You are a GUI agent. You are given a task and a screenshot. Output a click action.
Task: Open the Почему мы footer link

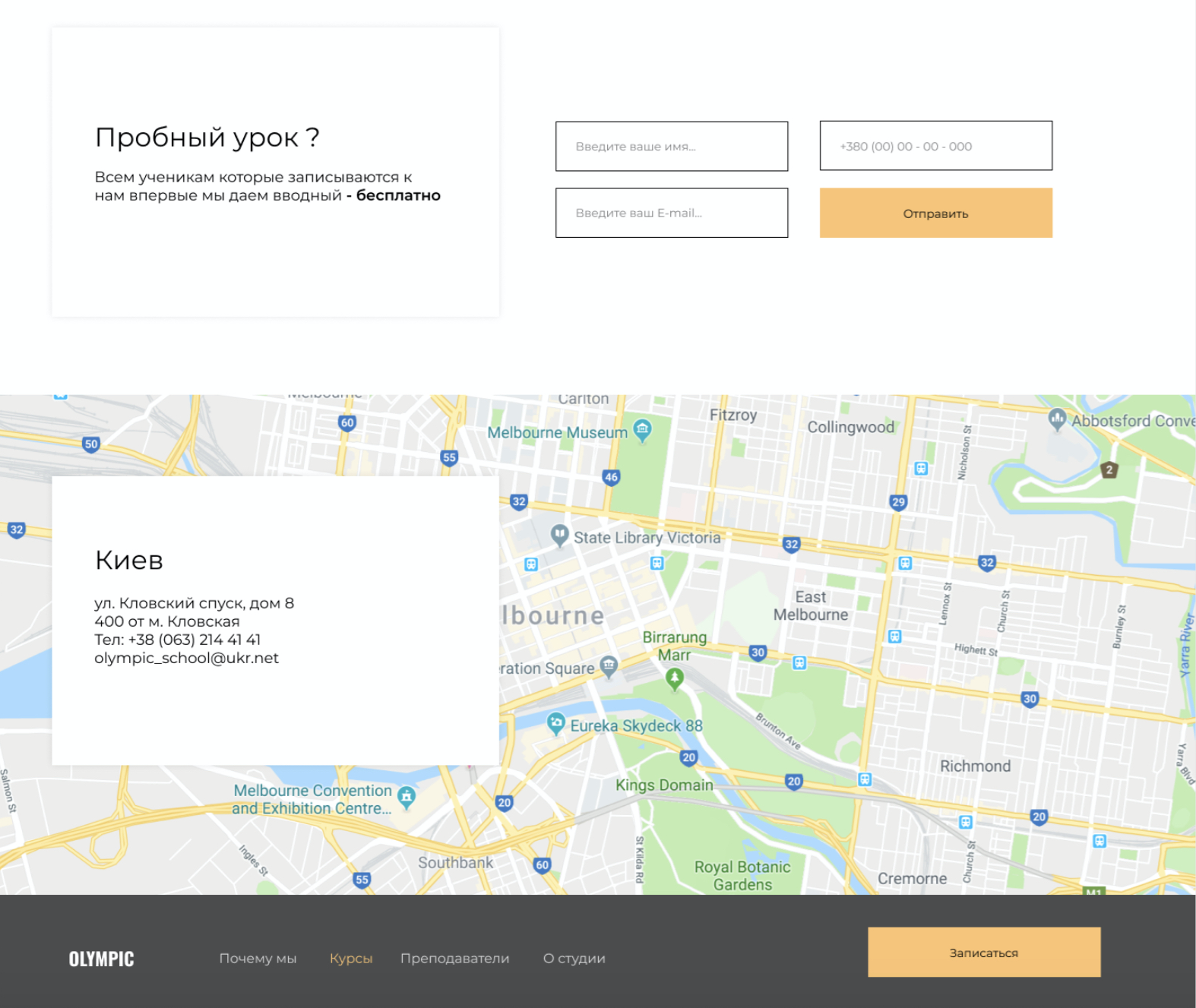(x=258, y=959)
